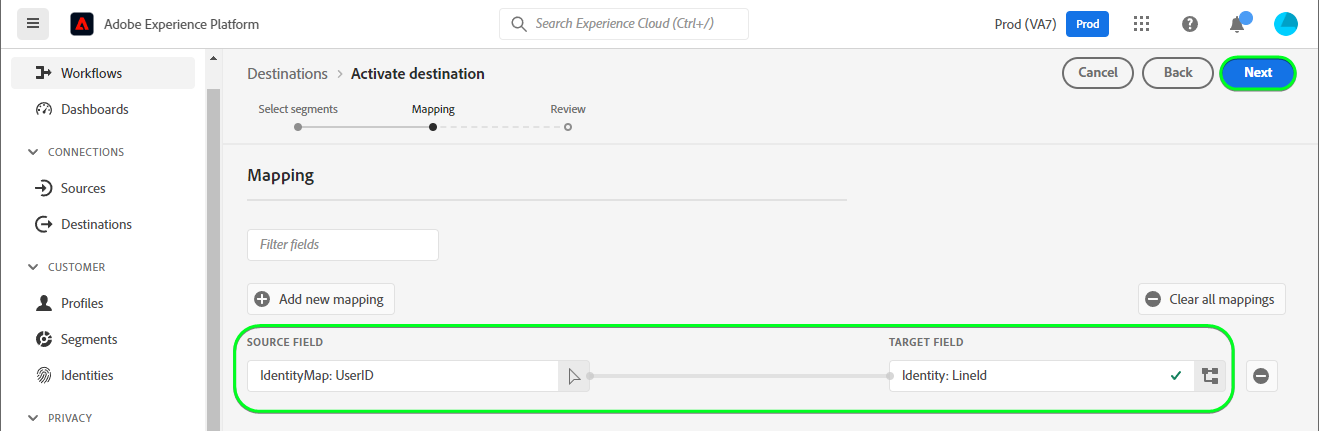The width and height of the screenshot is (1319, 431).
Task: Click Clear all mappings
Action: point(1211,299)
